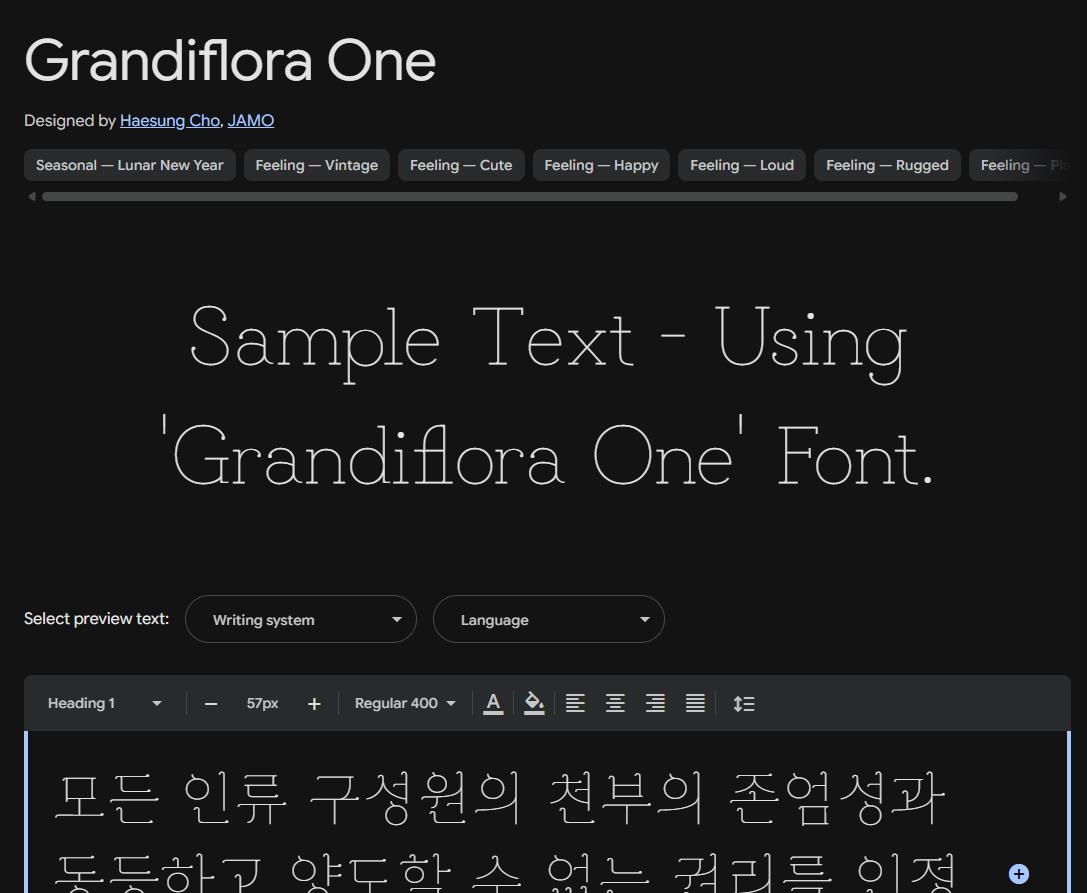Viewport: 1087px width, 893px height.
Task: Increase font size with the plus icon
Action: (314, 704)
